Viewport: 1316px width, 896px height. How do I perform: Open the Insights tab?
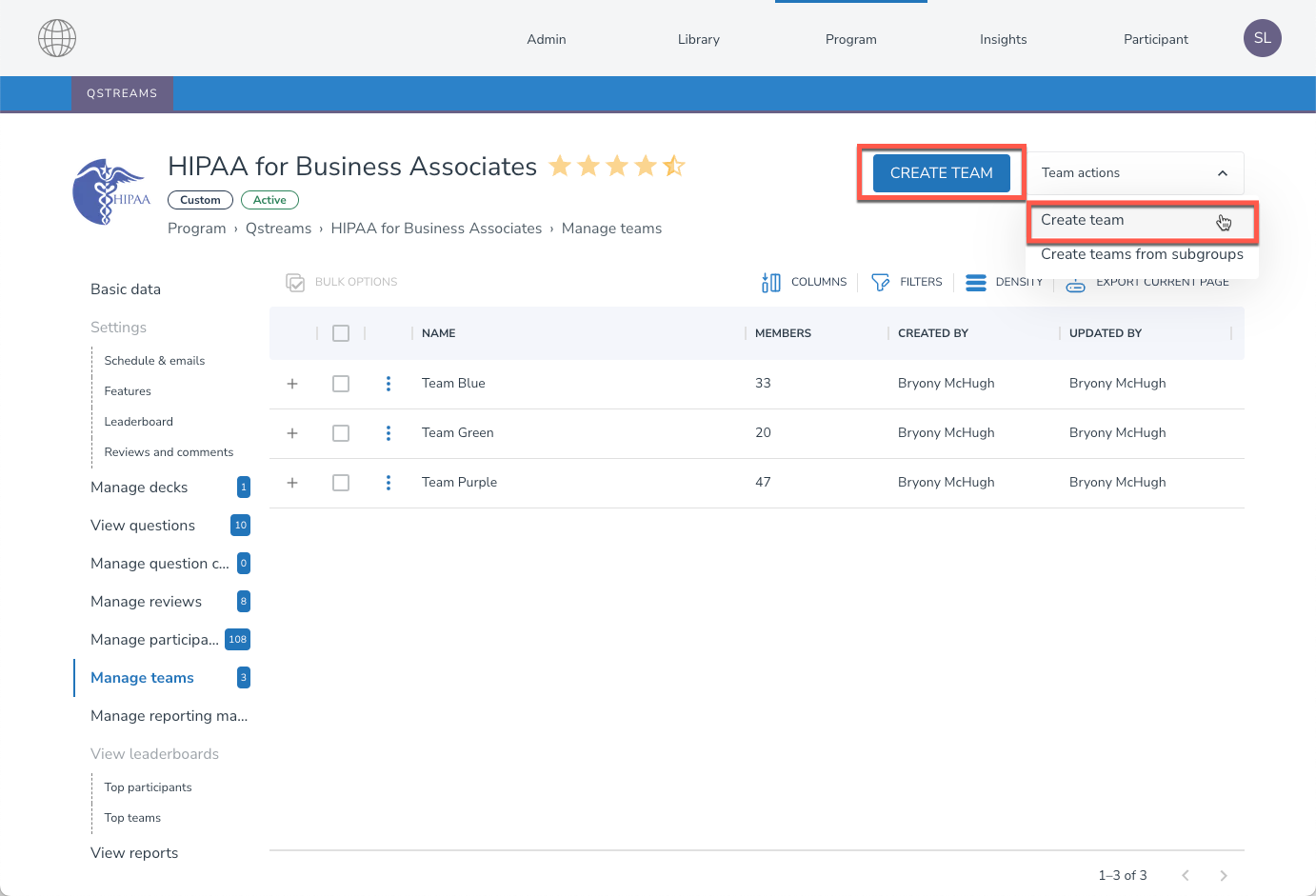coord(1004,39)
